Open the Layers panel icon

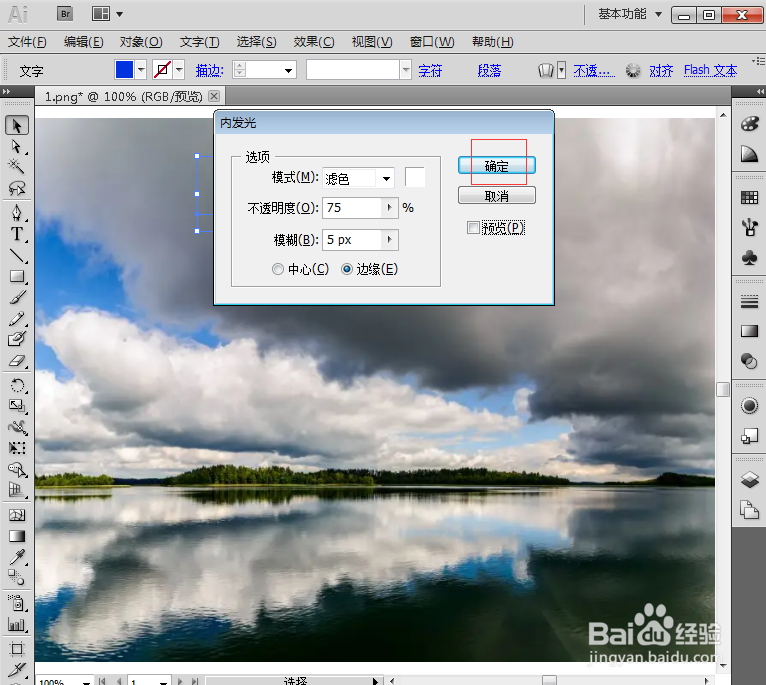click(x=749, y=480)
